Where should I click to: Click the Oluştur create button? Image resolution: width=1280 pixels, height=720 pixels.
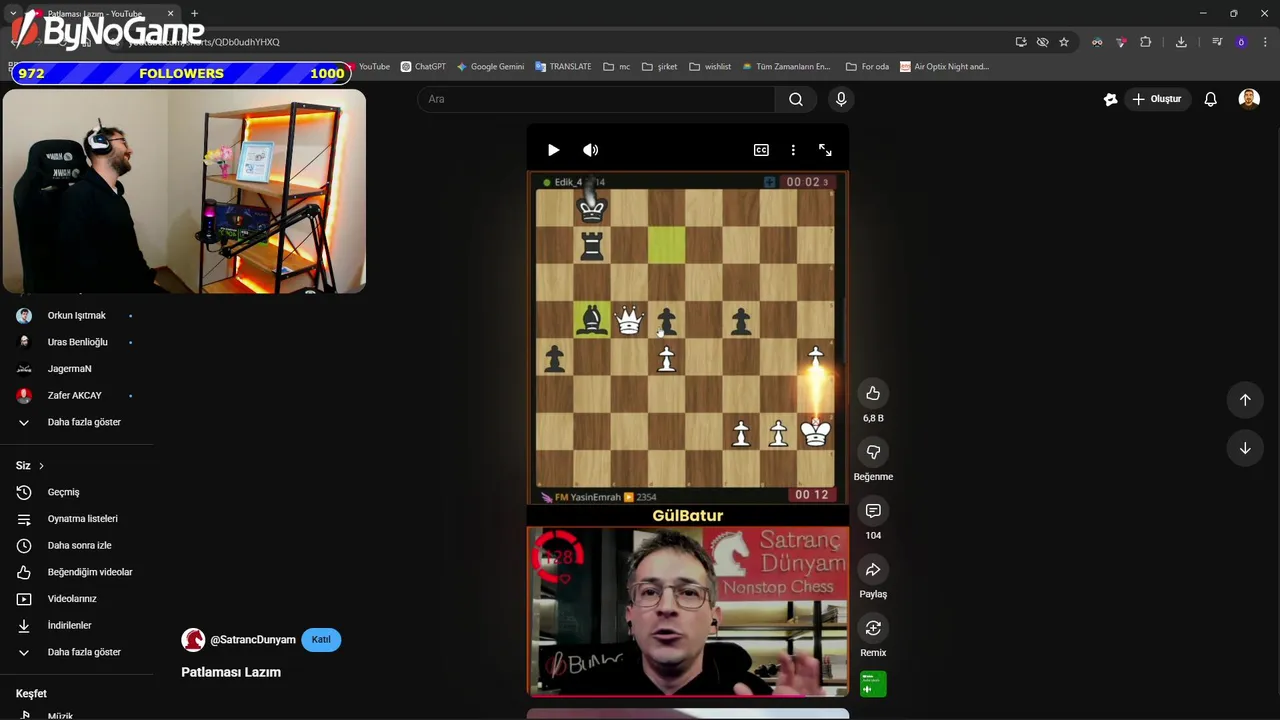[1157, 99]
